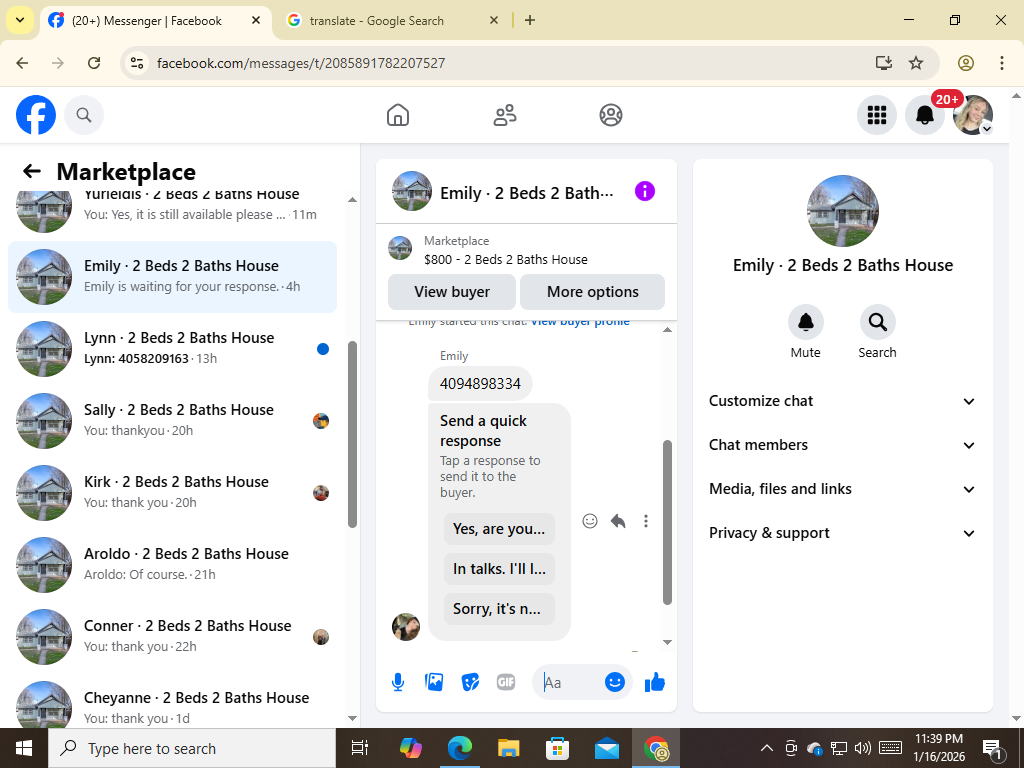Pick a GIF with the GIF icon
1024x768 pixels.
tap(505, 682)
